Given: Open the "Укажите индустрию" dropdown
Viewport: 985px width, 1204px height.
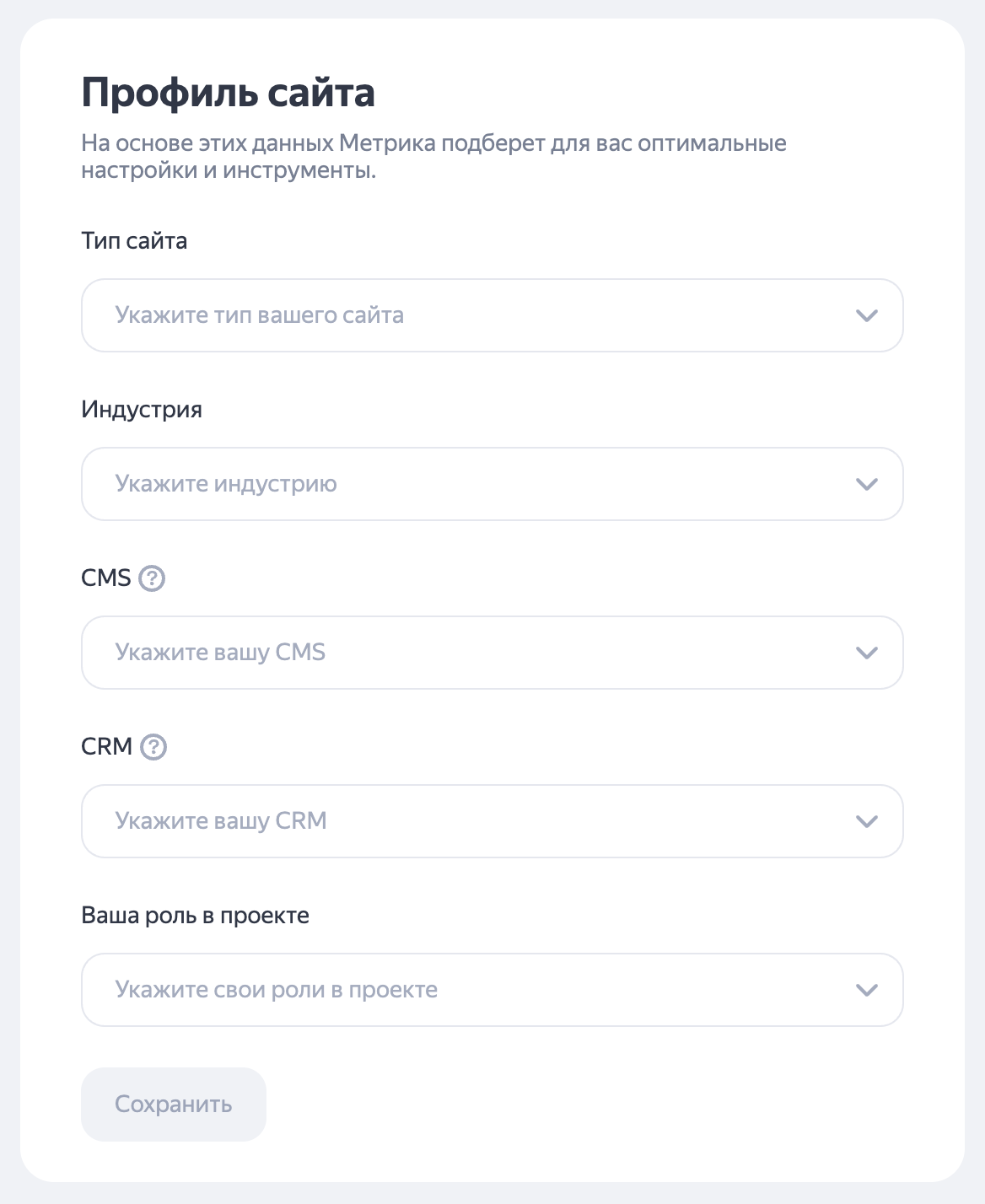Looking at the screenshot, I should click(472, 484).
